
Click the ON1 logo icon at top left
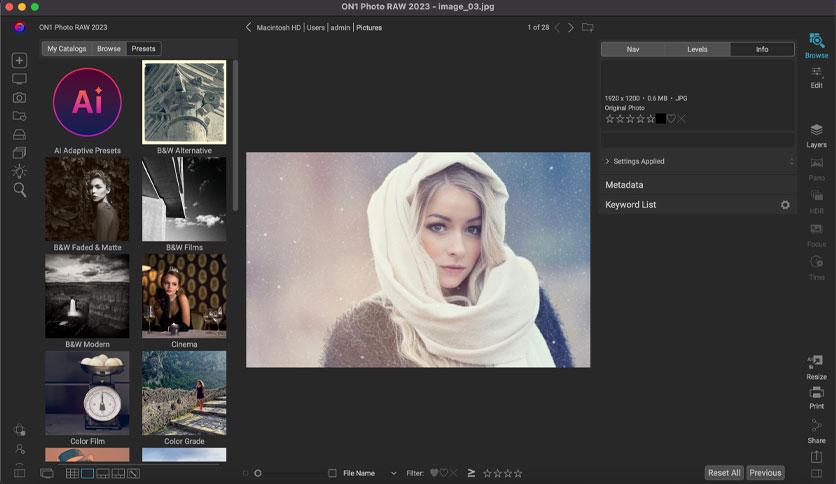(x=20, y=27)
